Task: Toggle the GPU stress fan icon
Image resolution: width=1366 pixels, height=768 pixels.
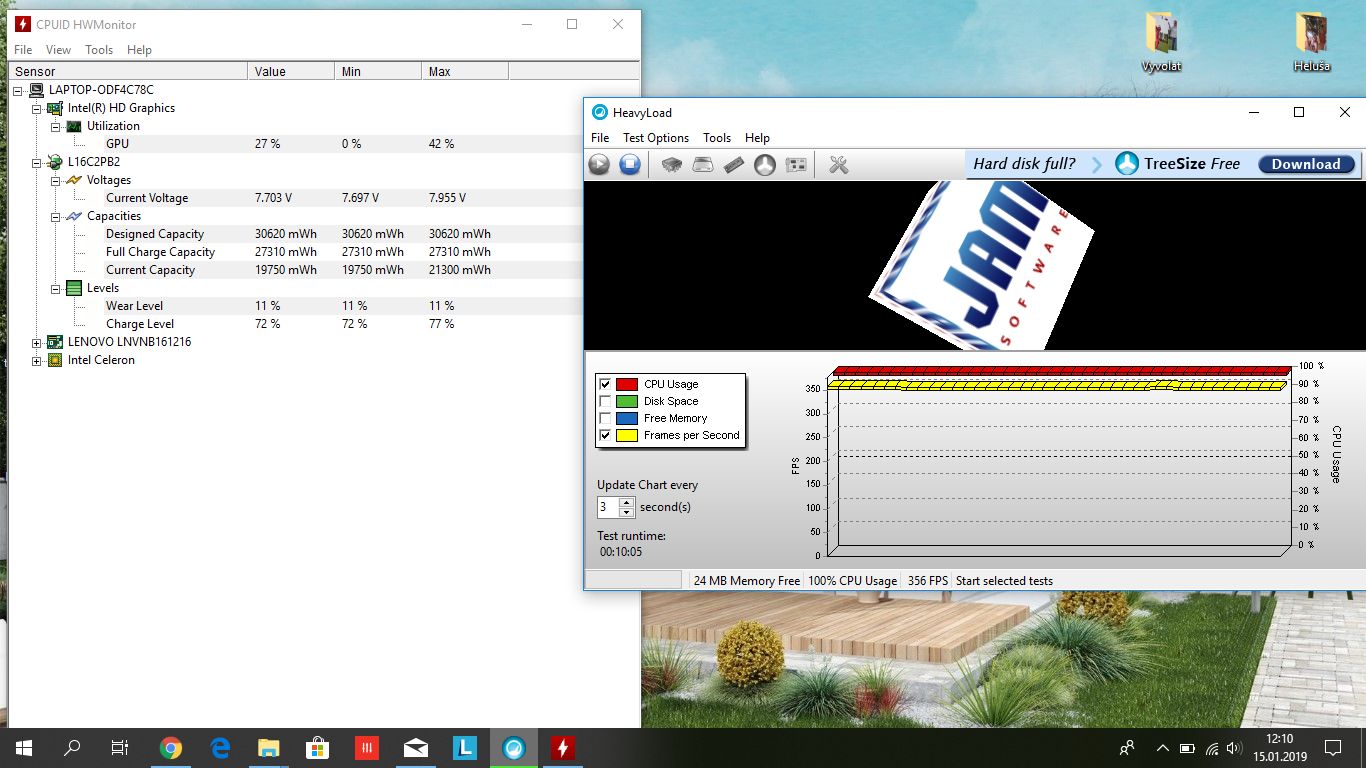Action: click(x=765, y=165)
